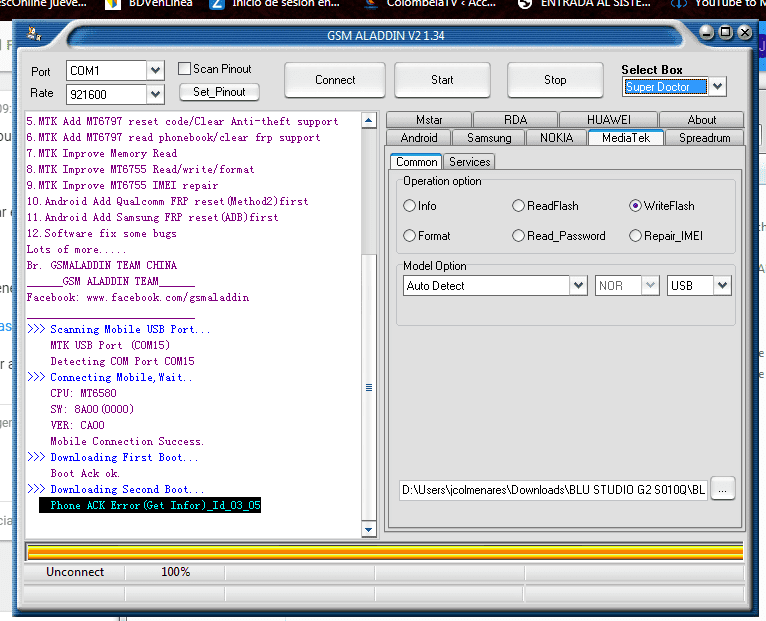Screen dimensions: 766x621
Task: Click the 'Mobile Connection Success.' log line
Action: pyautogui.click(x=127, y=442)
